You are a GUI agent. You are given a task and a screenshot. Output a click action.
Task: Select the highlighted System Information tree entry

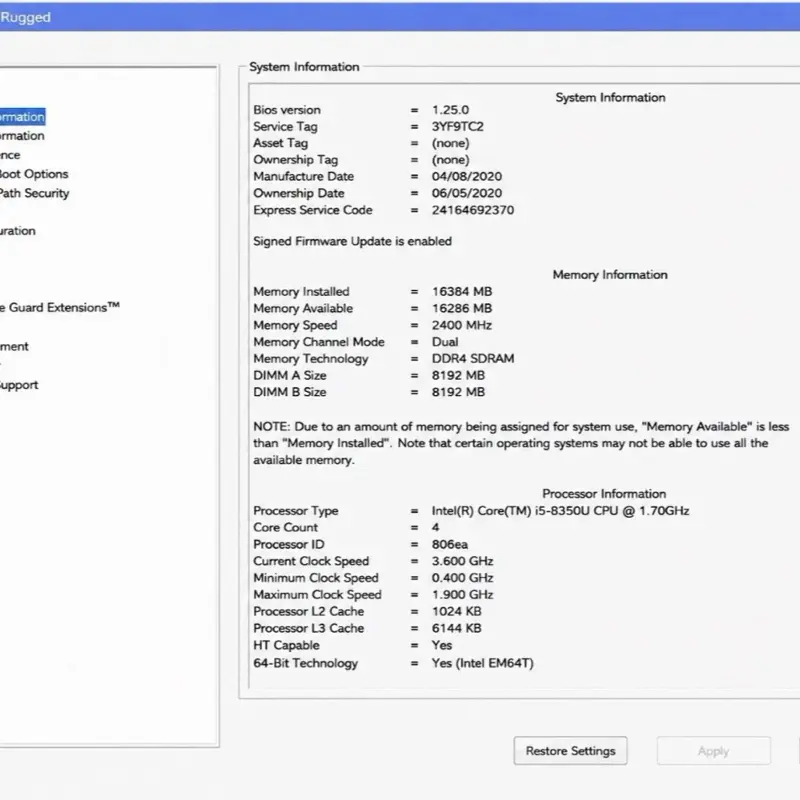pyautogui.click(x=22, y=117)
